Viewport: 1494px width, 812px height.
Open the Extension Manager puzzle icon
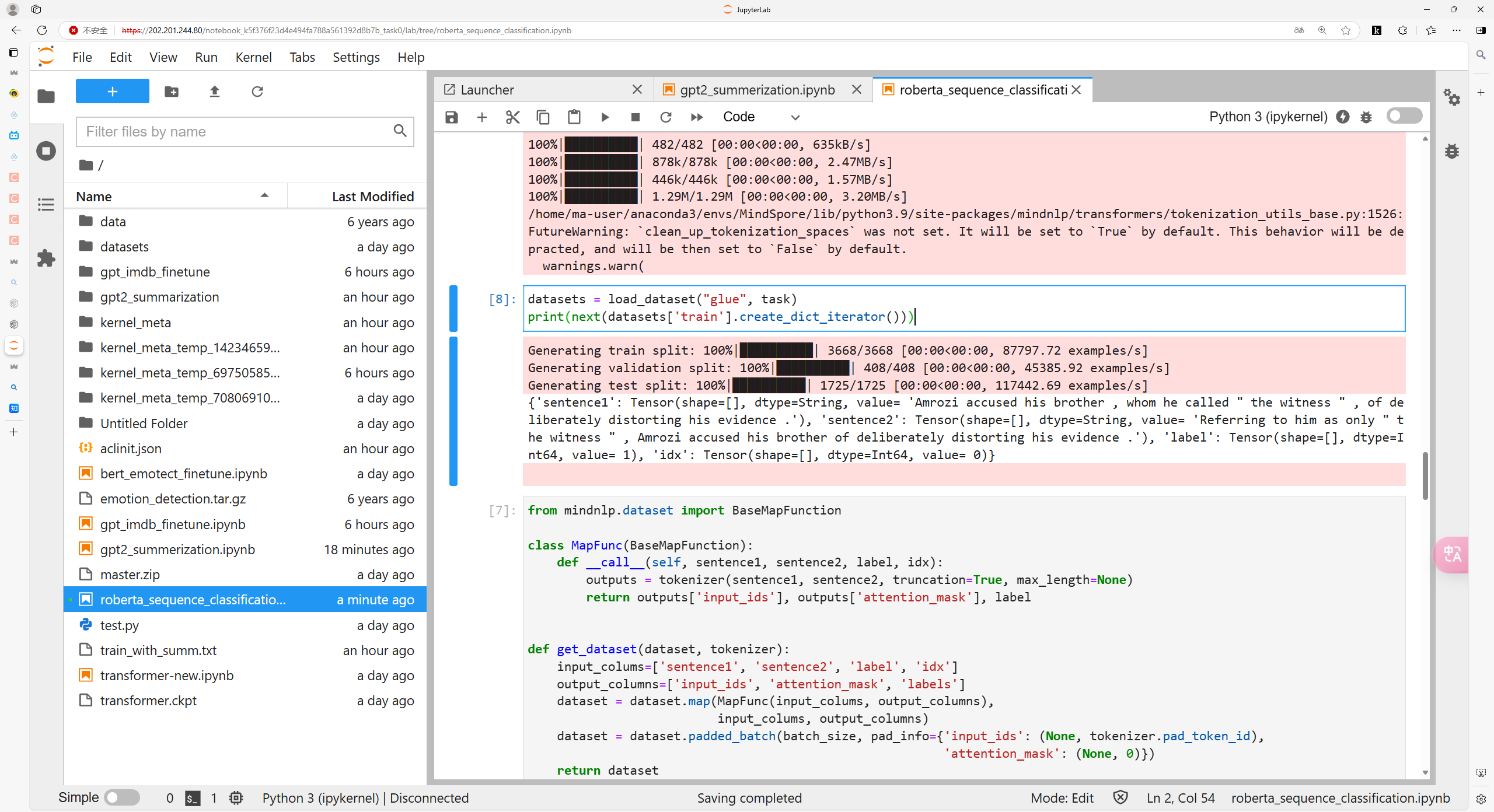46,258
